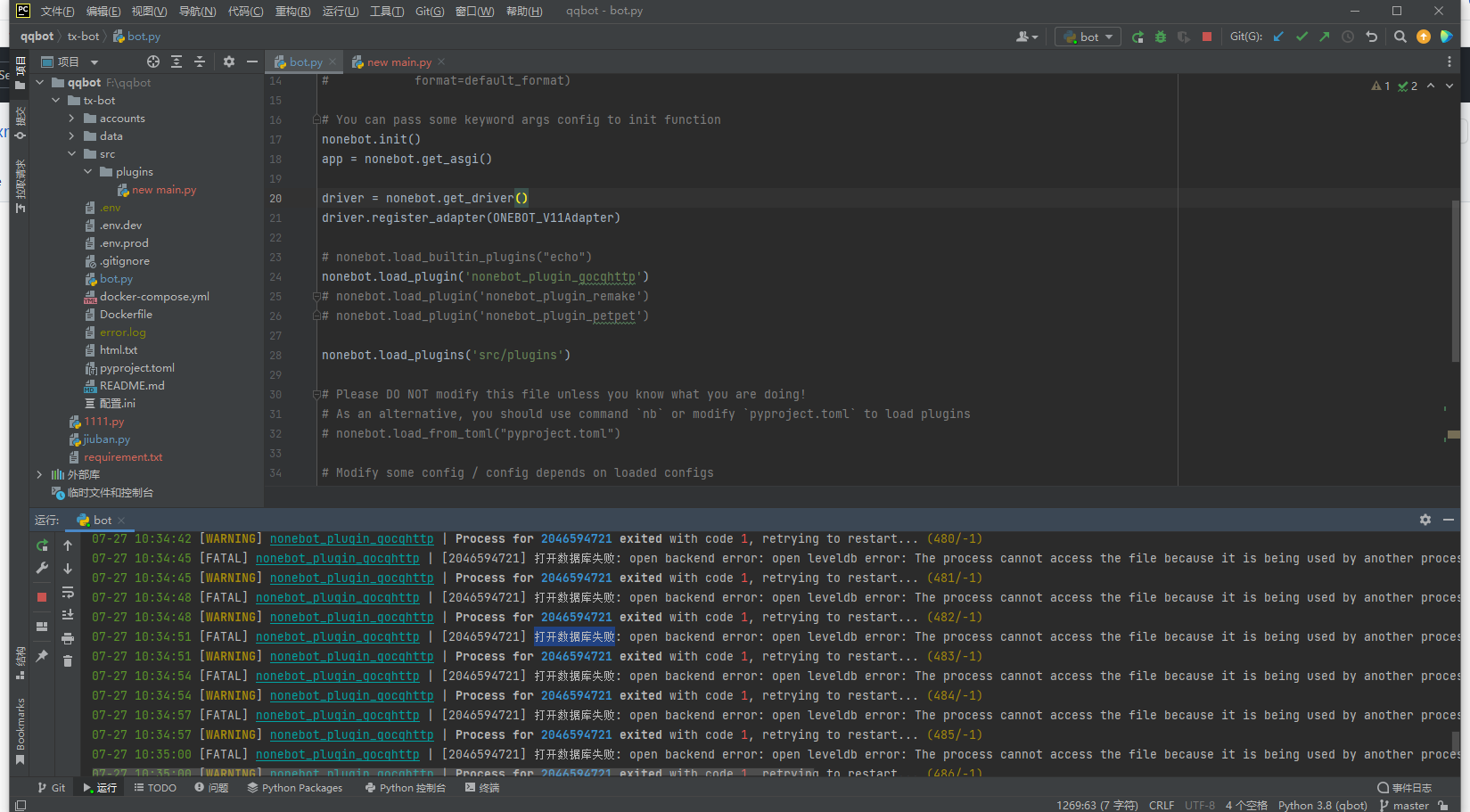Click the orange IDE update arrow icon
Viewport: 1470px width, 812px height.
[1424, 37]
